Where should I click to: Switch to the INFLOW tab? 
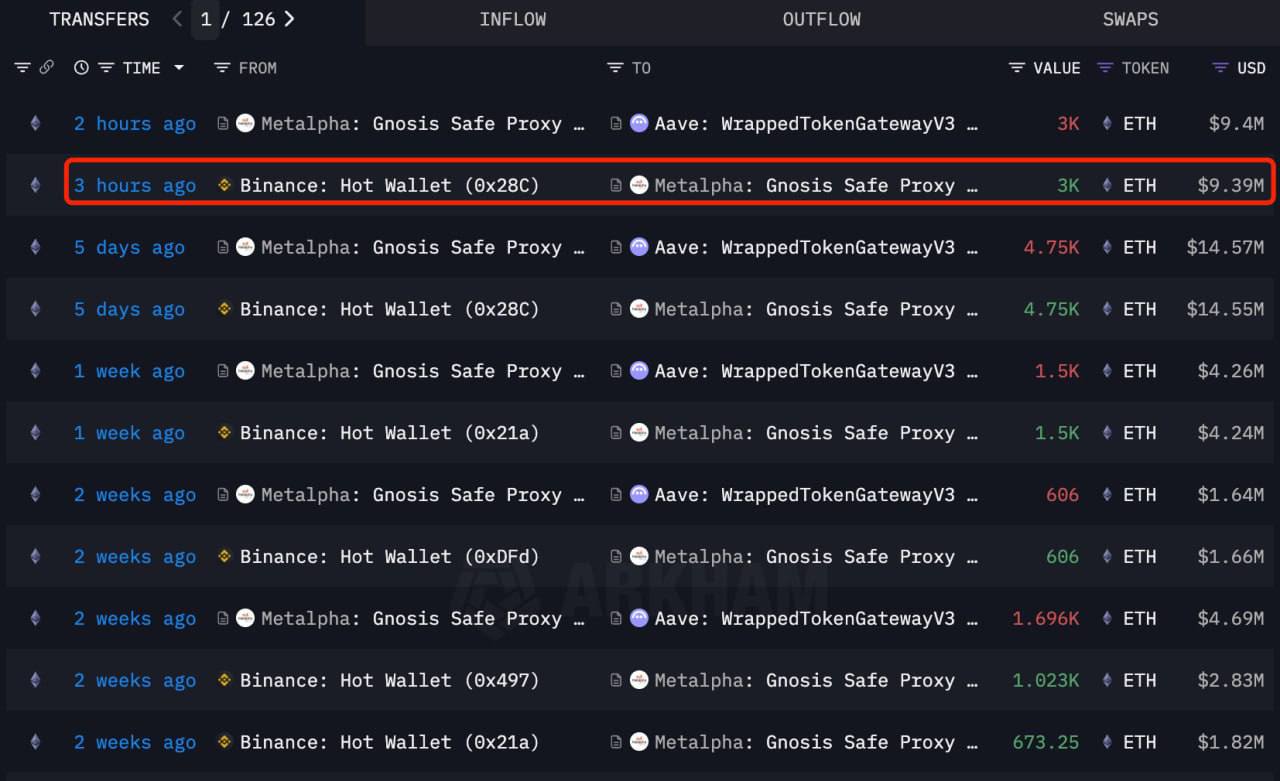(x=512, y=20)
